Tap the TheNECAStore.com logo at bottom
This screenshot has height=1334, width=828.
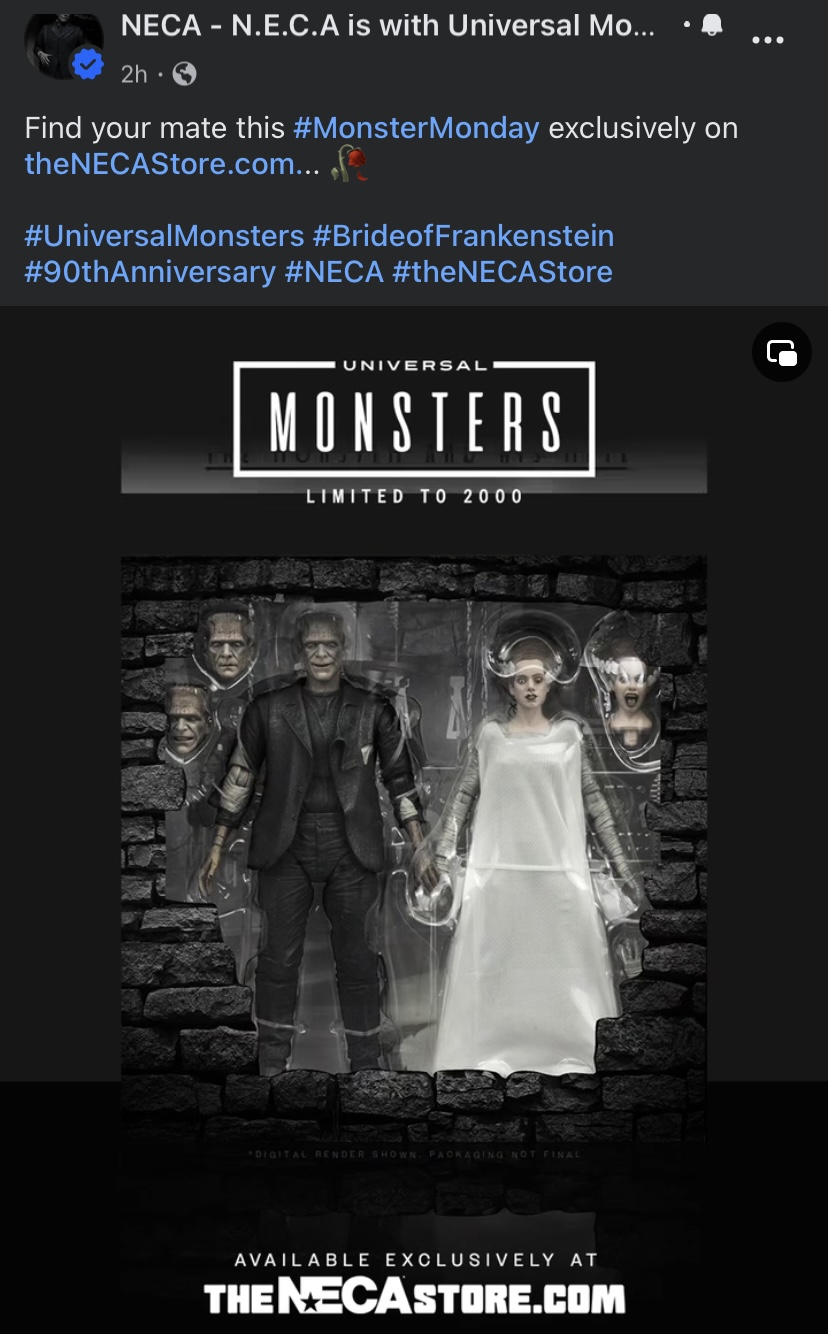click(414, 1298)
